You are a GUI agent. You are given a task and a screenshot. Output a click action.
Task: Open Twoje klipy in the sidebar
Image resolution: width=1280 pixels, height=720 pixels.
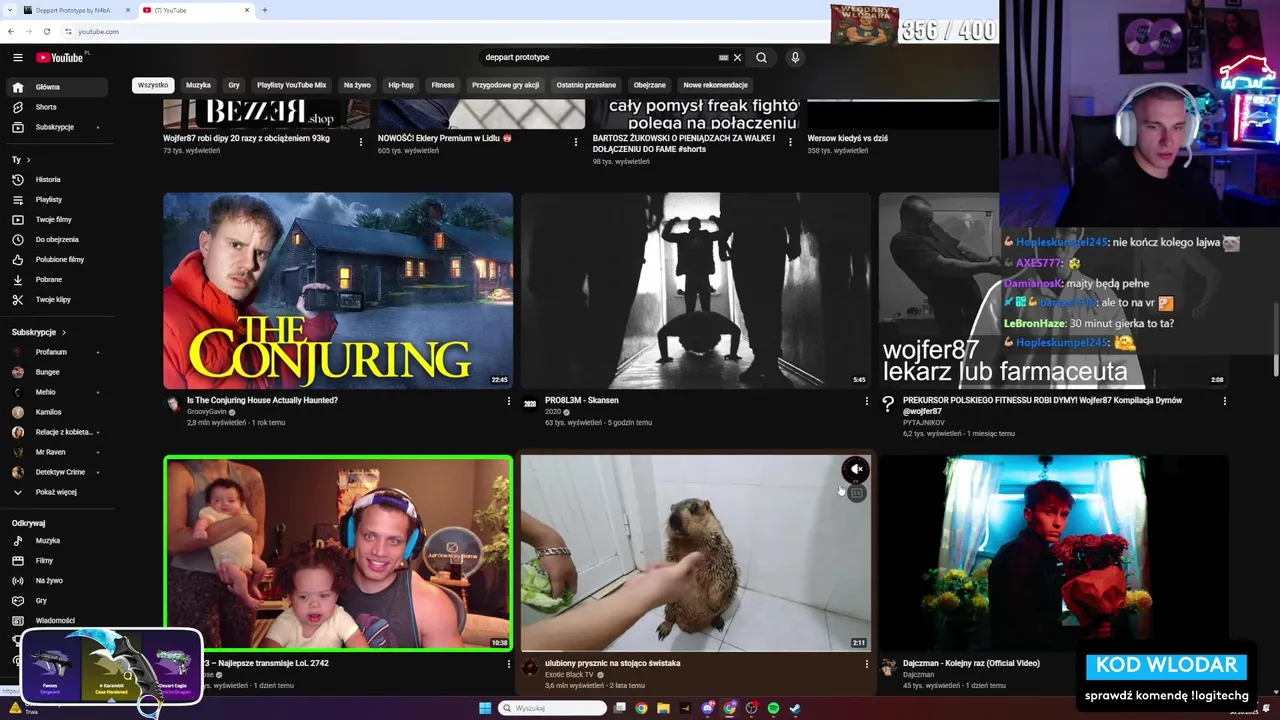[x=58, y=300]
